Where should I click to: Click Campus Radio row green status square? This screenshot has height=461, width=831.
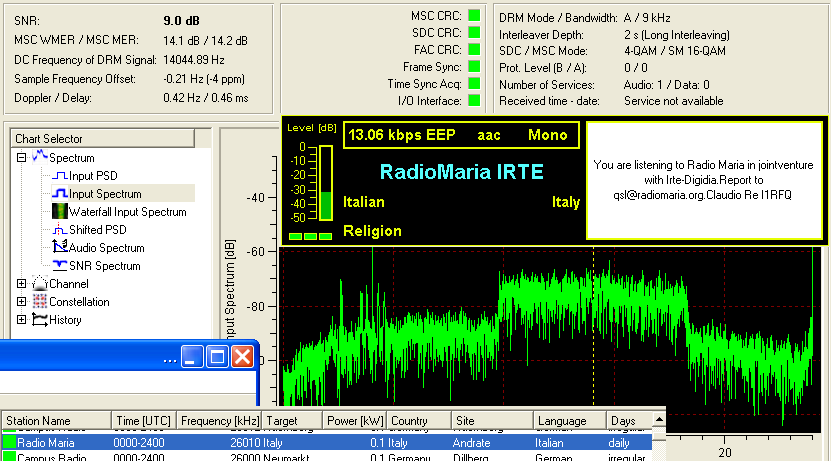click(x=9, y=456)
